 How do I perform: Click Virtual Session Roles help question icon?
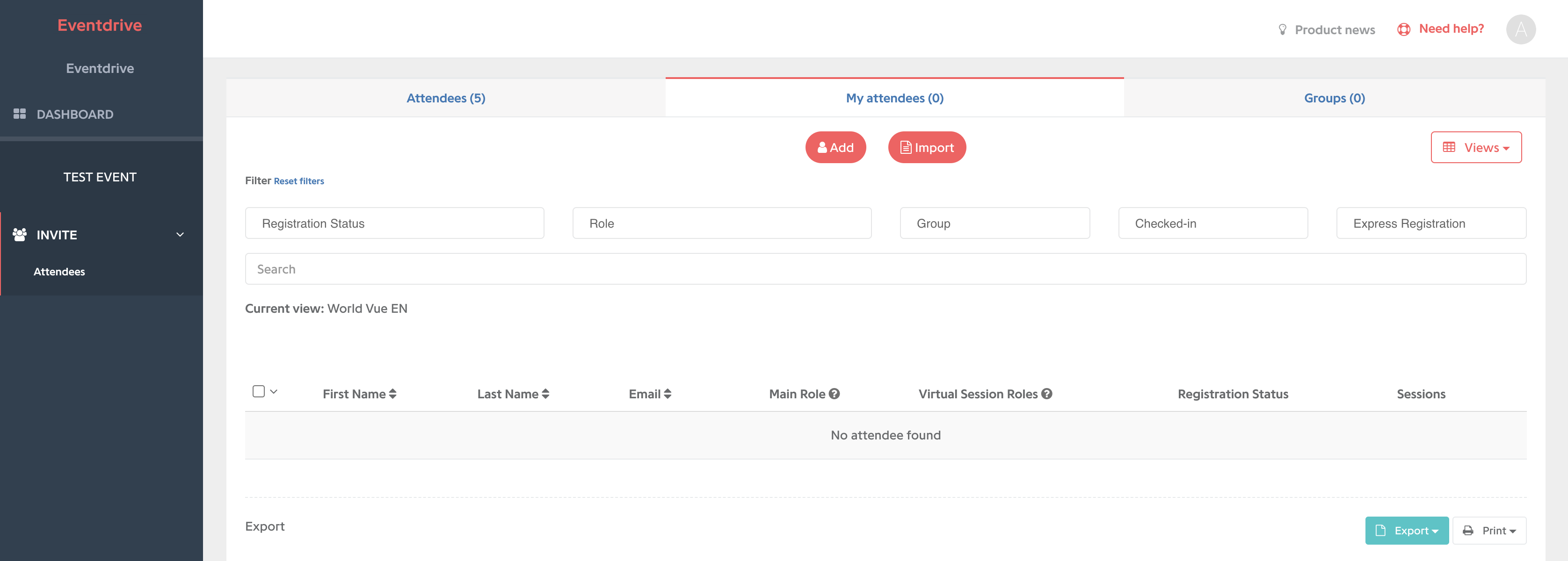[1047, 394]
